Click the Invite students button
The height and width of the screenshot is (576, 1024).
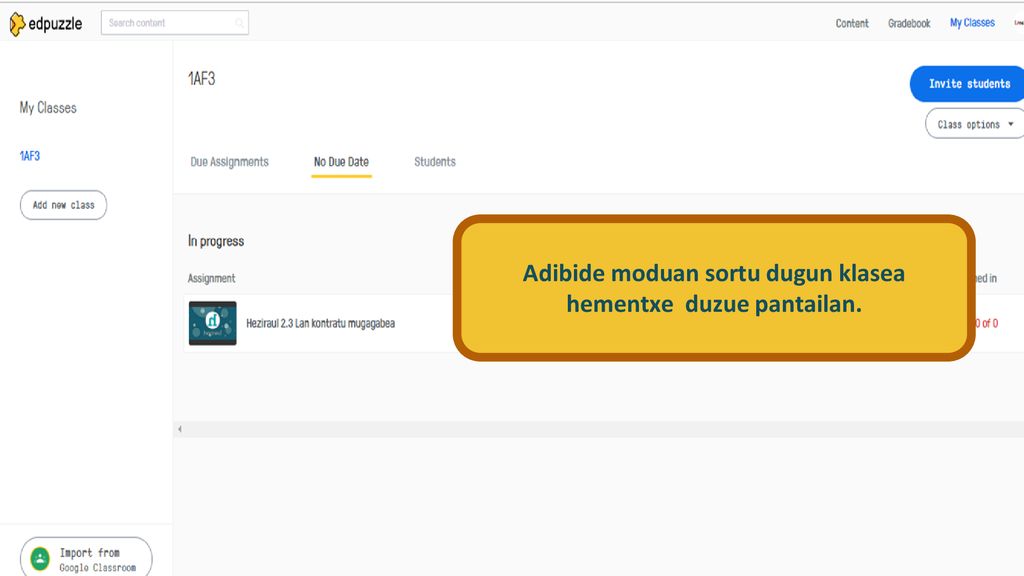[x=968, y=84]
